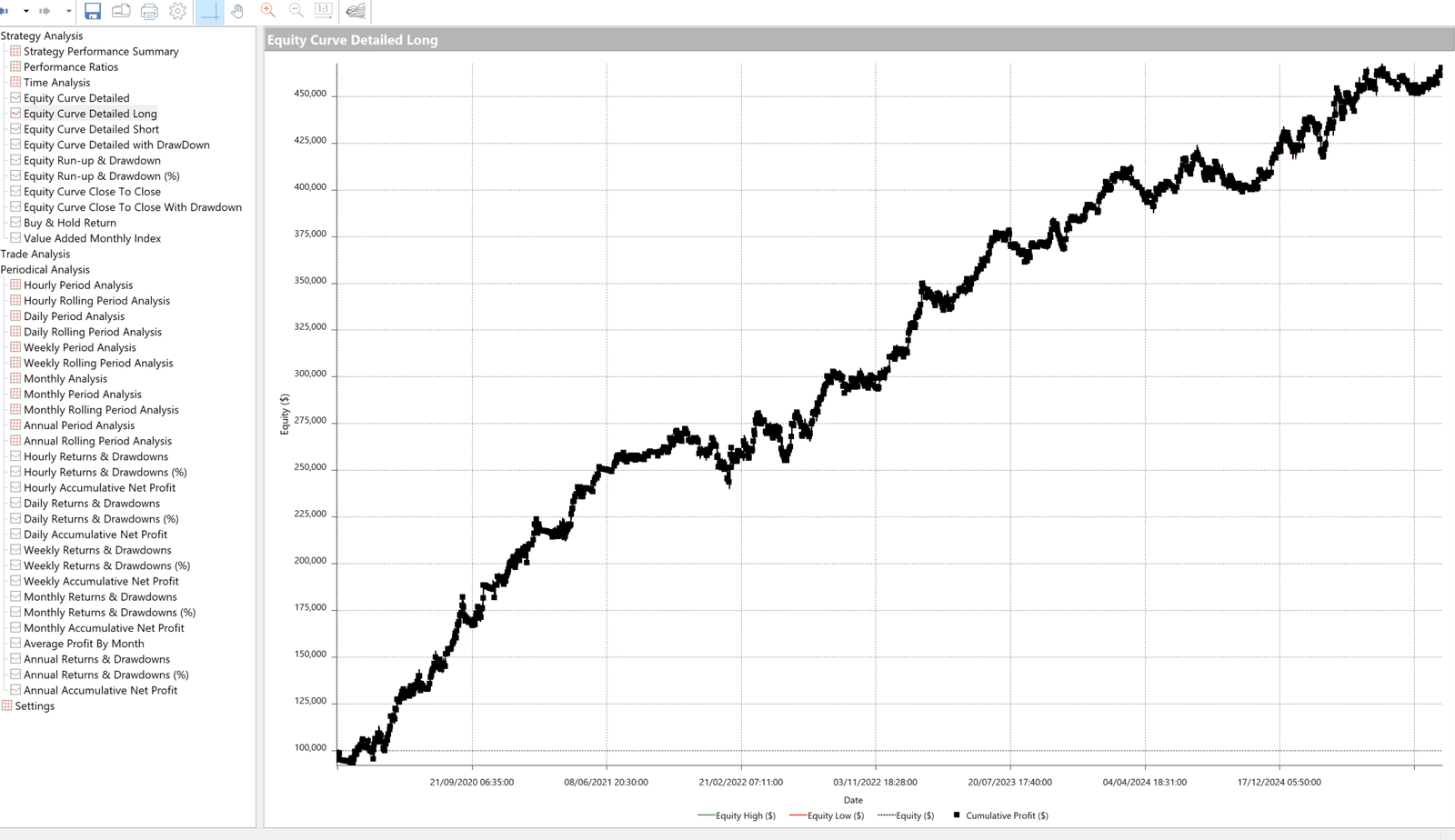
Task: Select Equity Curve Detailed with DrawDown
Action: 116,145
